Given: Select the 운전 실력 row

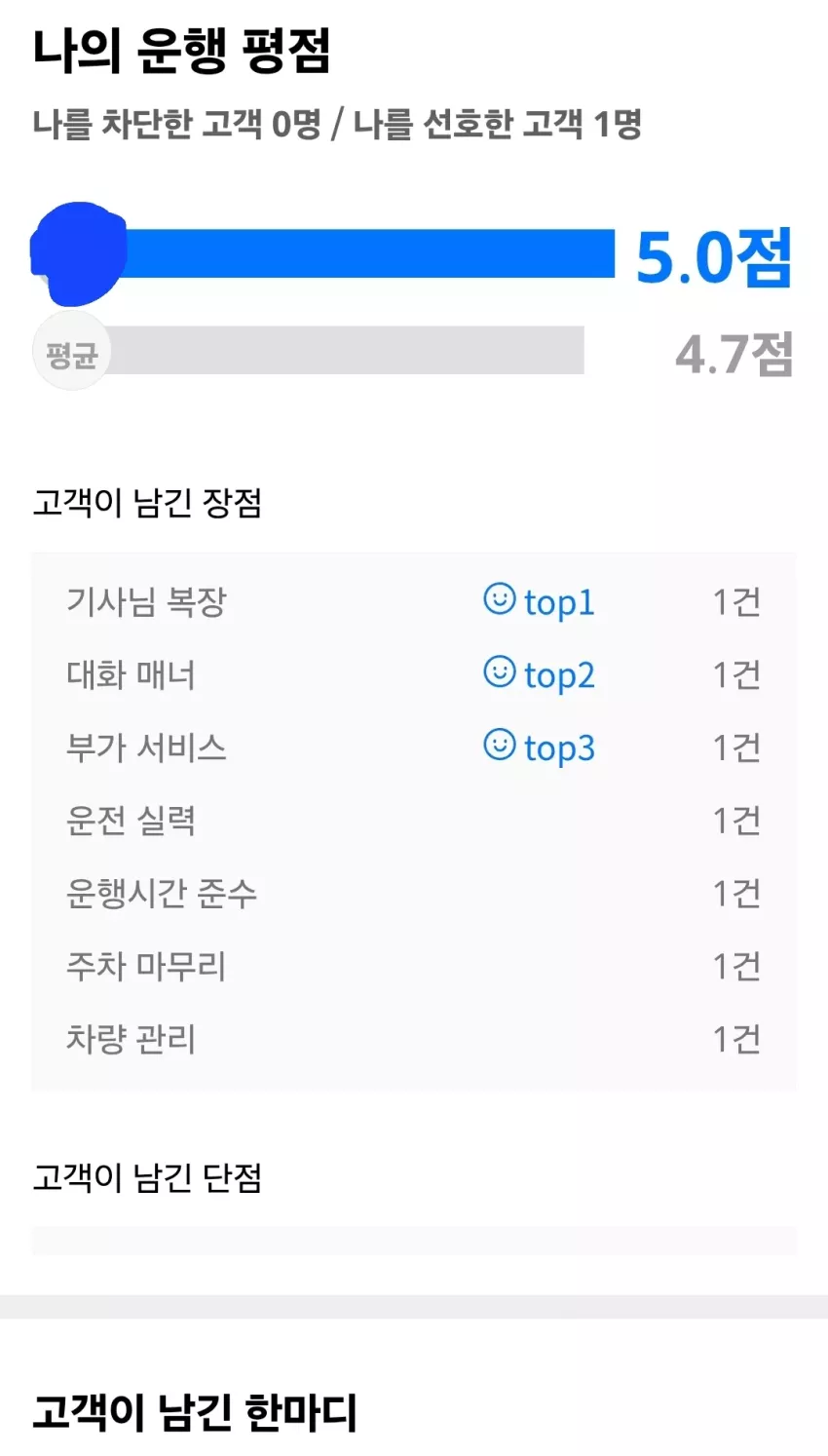Looking at the screenshot, I should (414, 821).
